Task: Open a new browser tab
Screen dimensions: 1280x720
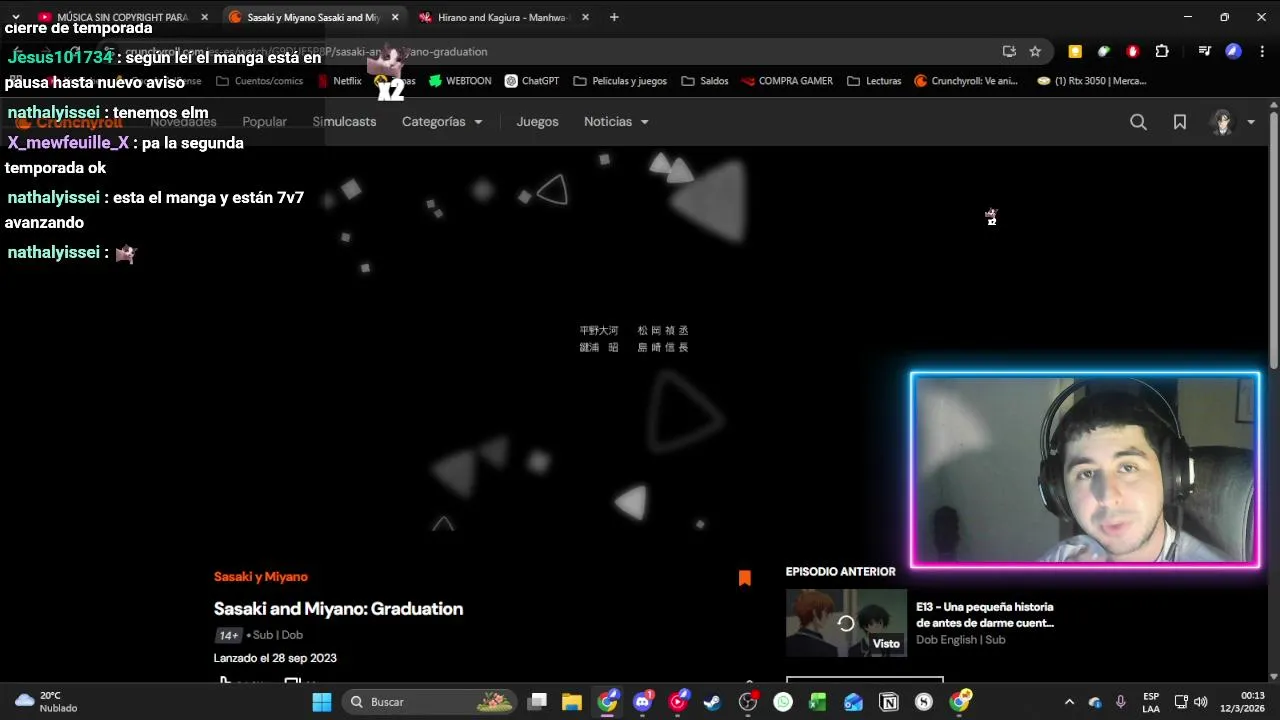Action: 614,17
